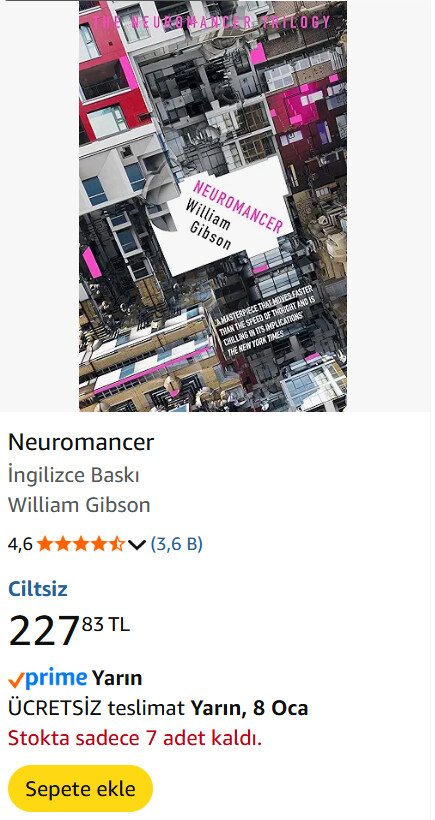The height and width of the screenshot is (820, 435).
Task: Click the İngilizce Baskı edition text
Action: tap(74, 475)
